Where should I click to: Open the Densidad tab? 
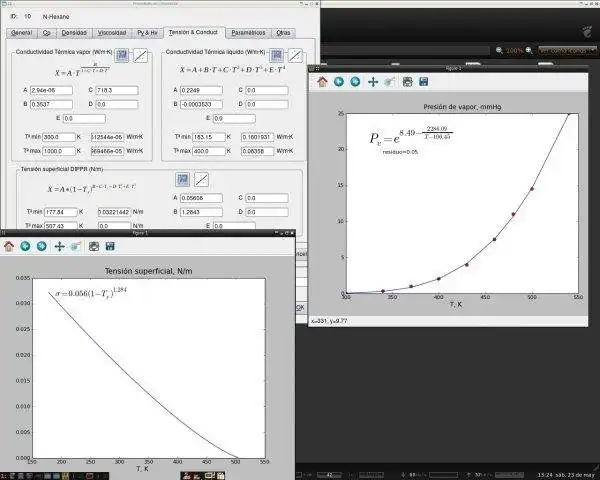(x=74, y=33)
